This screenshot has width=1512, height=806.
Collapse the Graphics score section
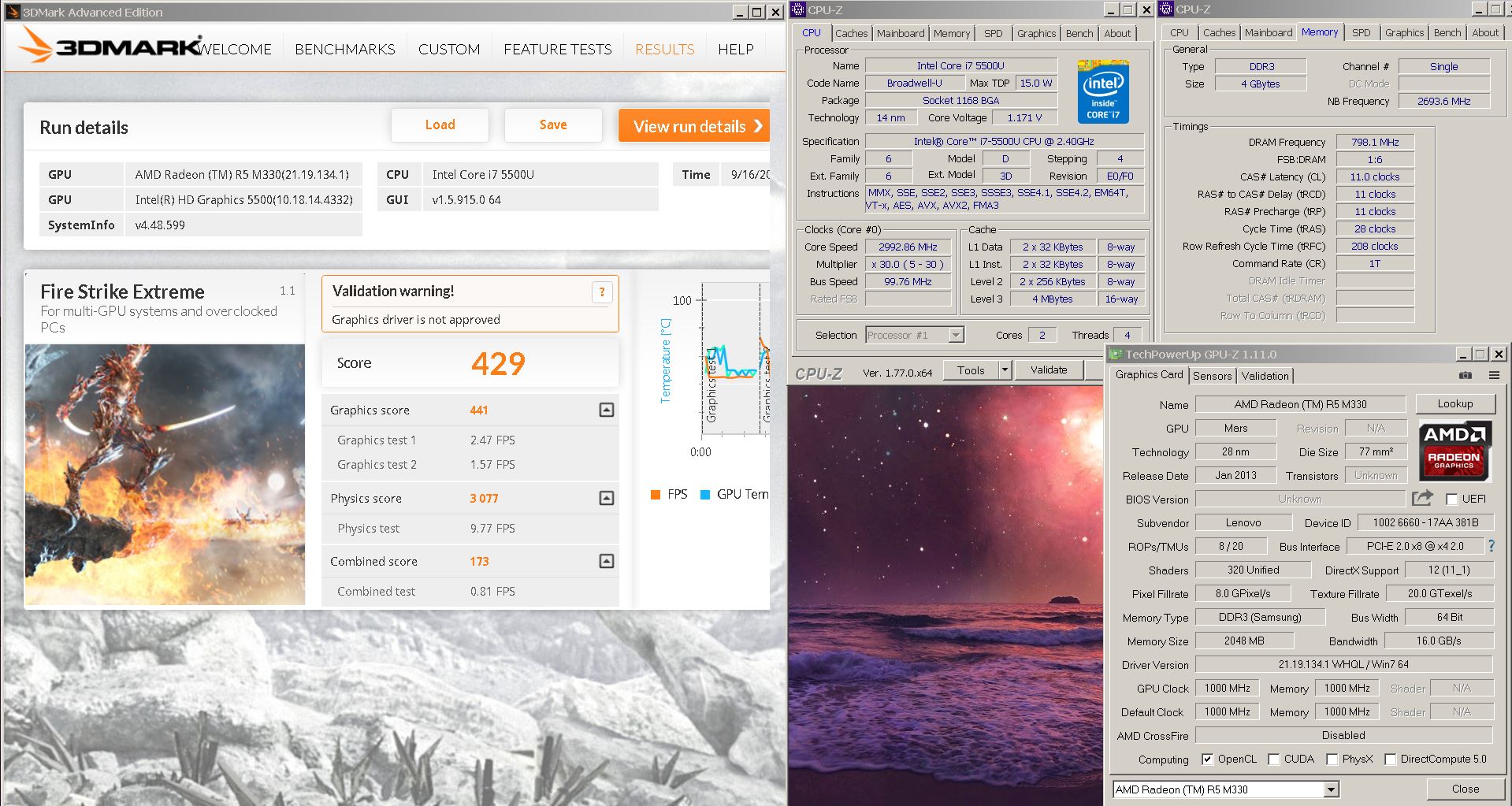(x=607, y=410)
